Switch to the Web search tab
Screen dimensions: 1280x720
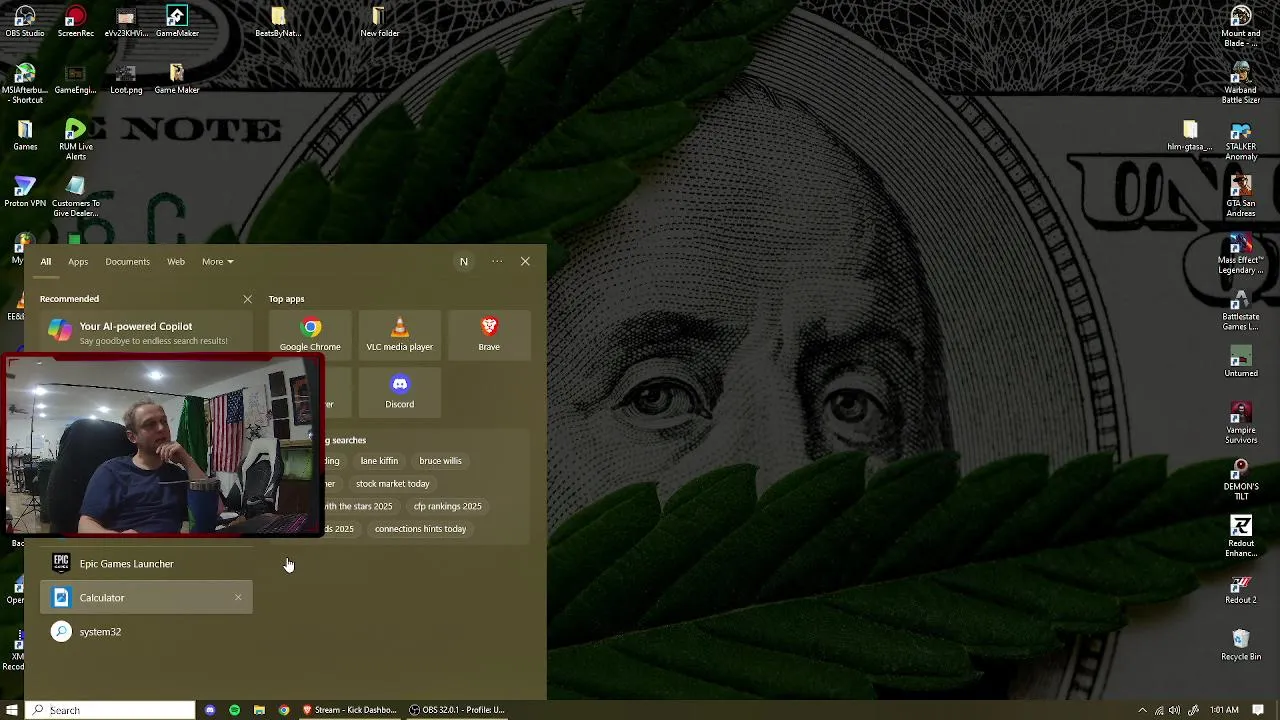click(x=176, y=262)
